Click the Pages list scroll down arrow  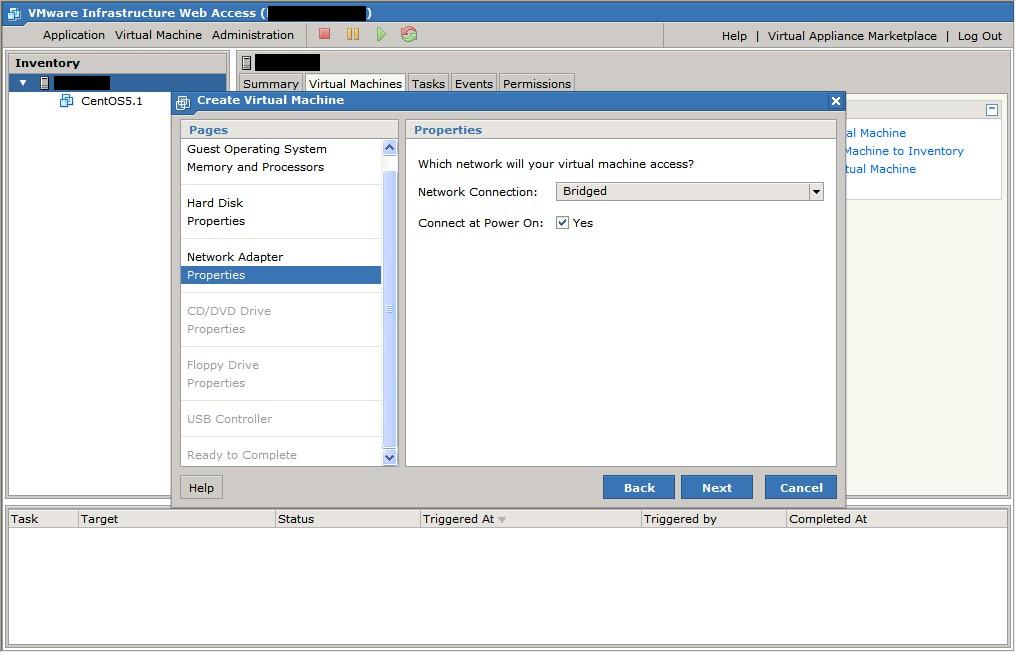[x=389, y=457]
